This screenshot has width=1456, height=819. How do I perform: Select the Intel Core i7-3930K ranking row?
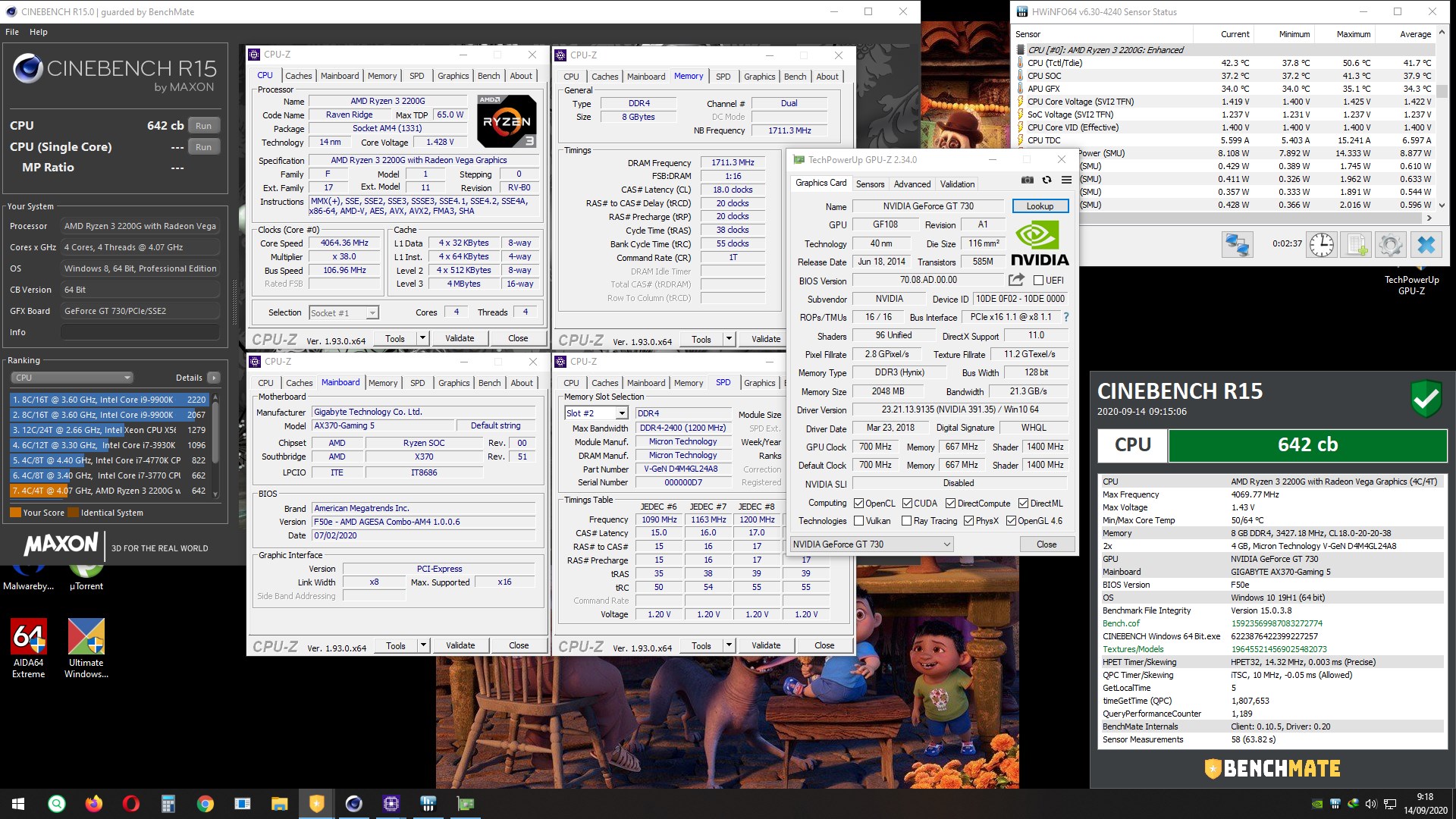coord(108,445)
